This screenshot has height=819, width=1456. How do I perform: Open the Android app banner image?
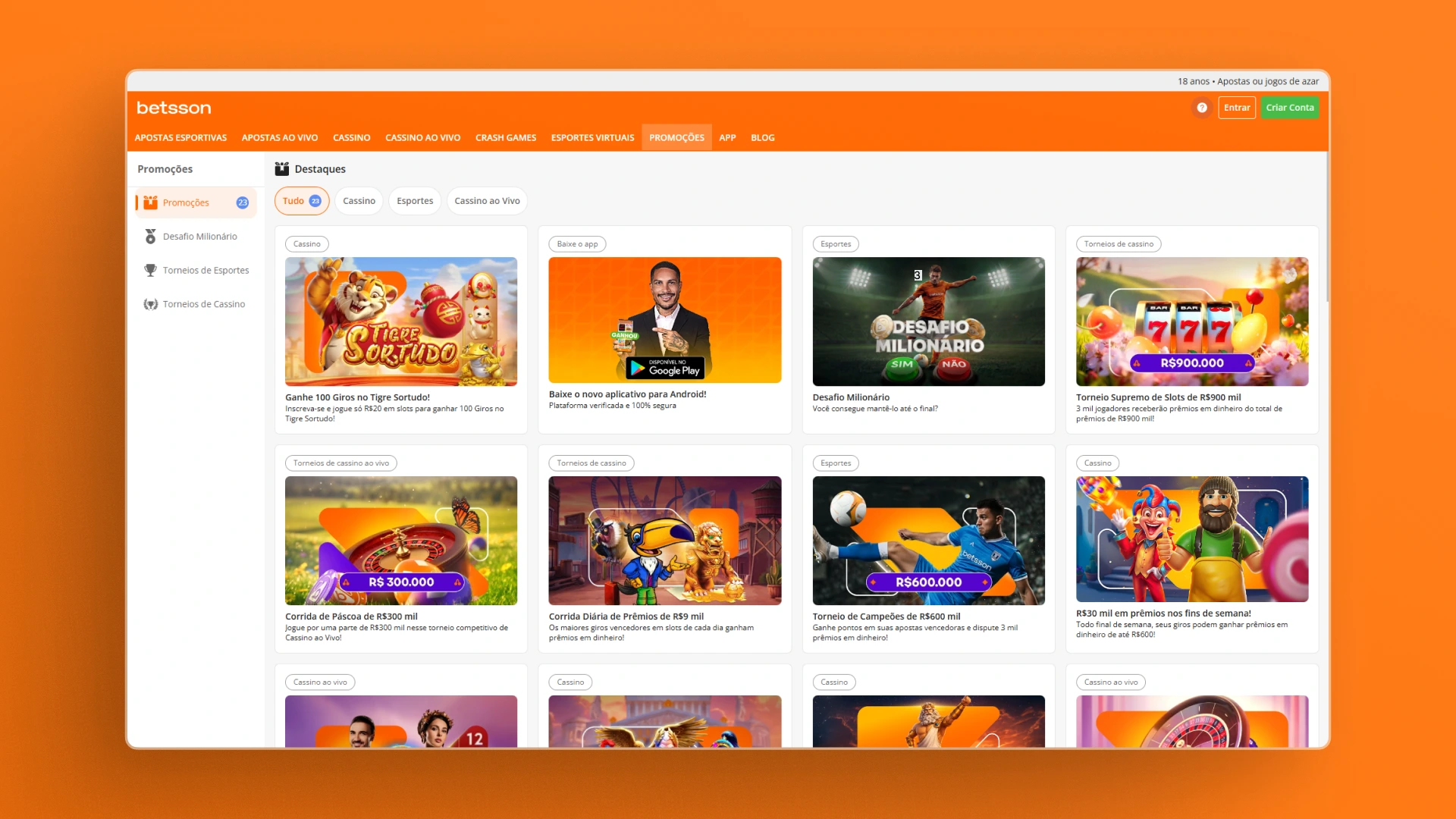(x=665, y=320)
